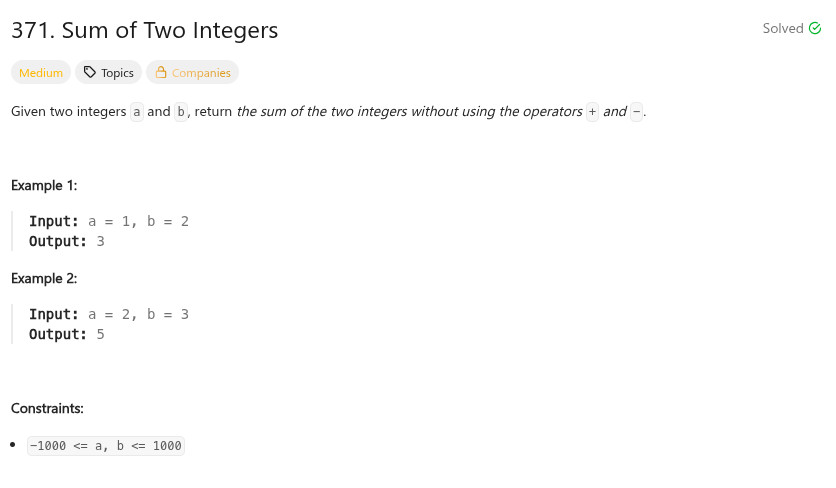
Task: Click the lock icon beside Companies
Action: tap(161, 73)
